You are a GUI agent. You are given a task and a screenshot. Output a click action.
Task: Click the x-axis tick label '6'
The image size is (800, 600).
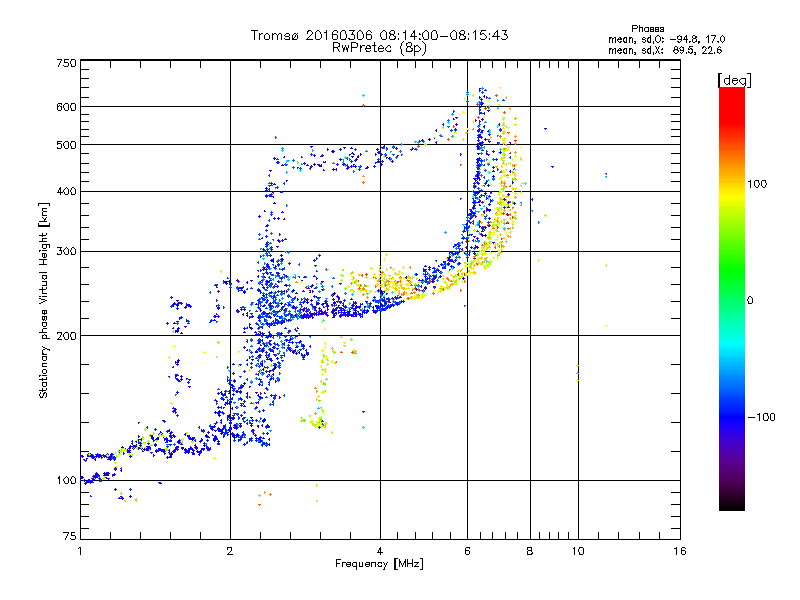click(467, 551)
